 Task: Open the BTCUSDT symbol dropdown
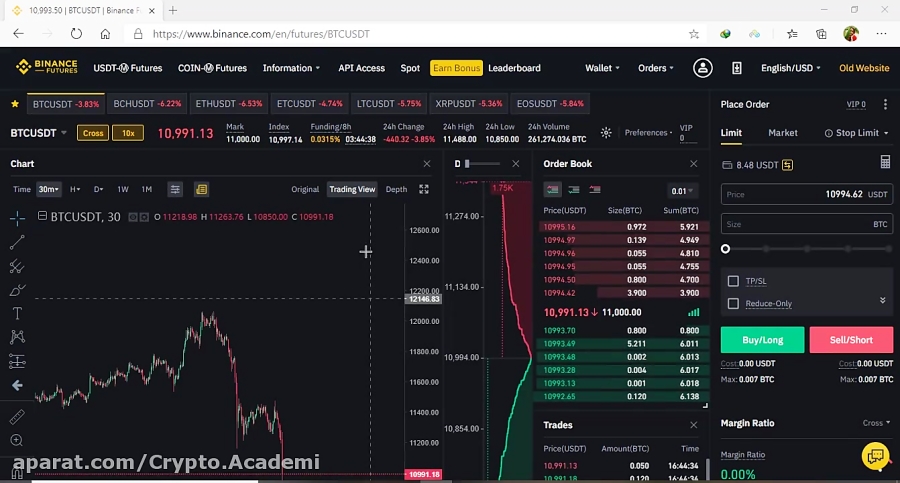pos(38,133)
